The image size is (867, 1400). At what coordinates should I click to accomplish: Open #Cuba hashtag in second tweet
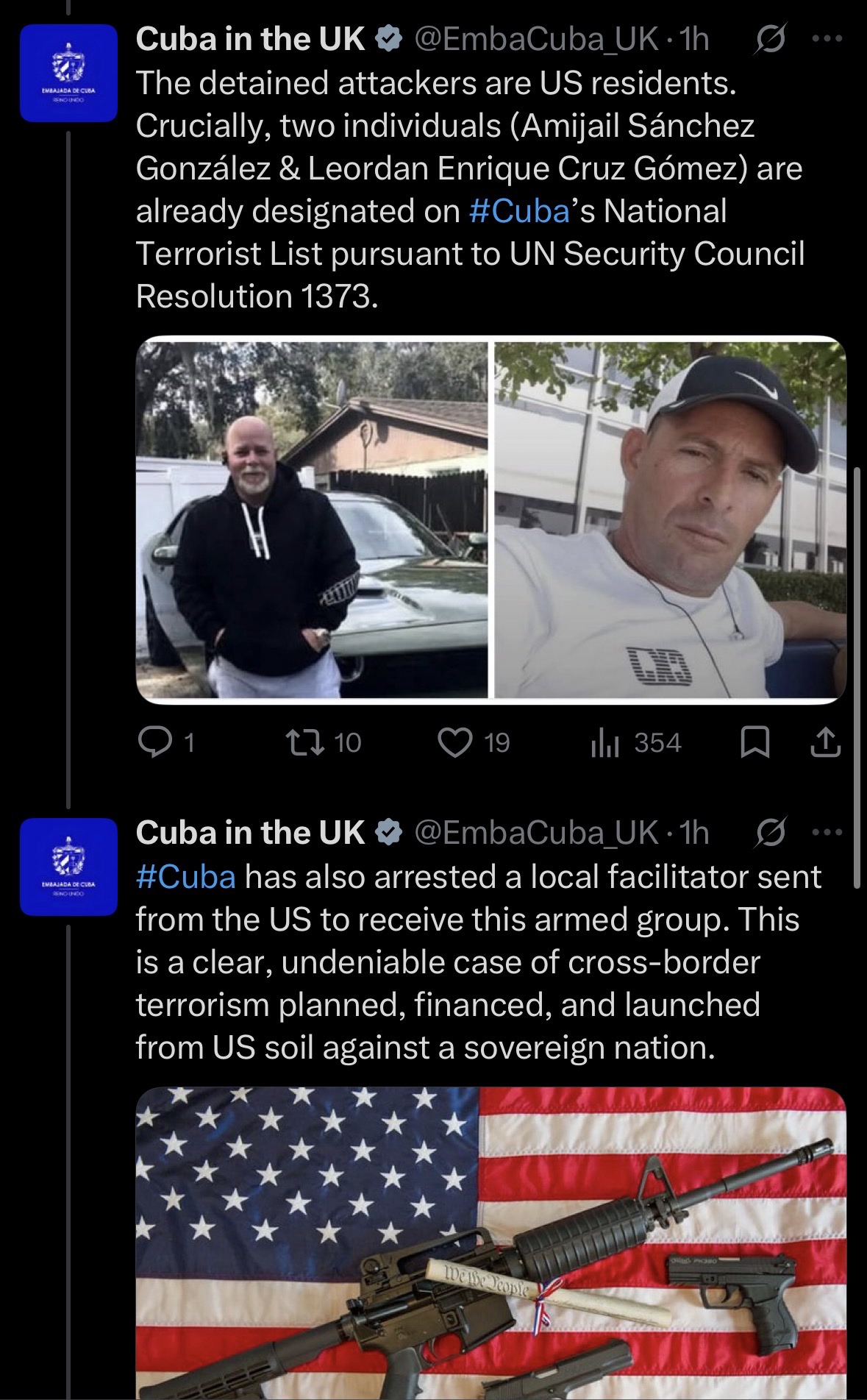pos(186,877)
